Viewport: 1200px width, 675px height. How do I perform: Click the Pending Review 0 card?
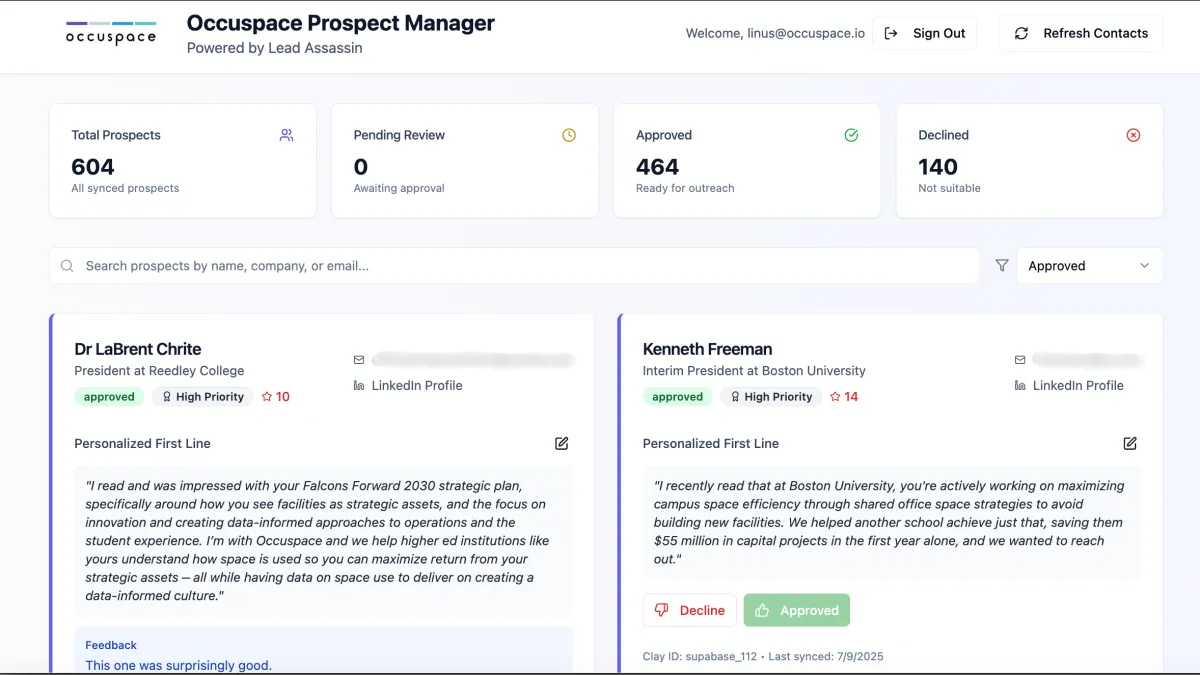click(x=465, y=161)
